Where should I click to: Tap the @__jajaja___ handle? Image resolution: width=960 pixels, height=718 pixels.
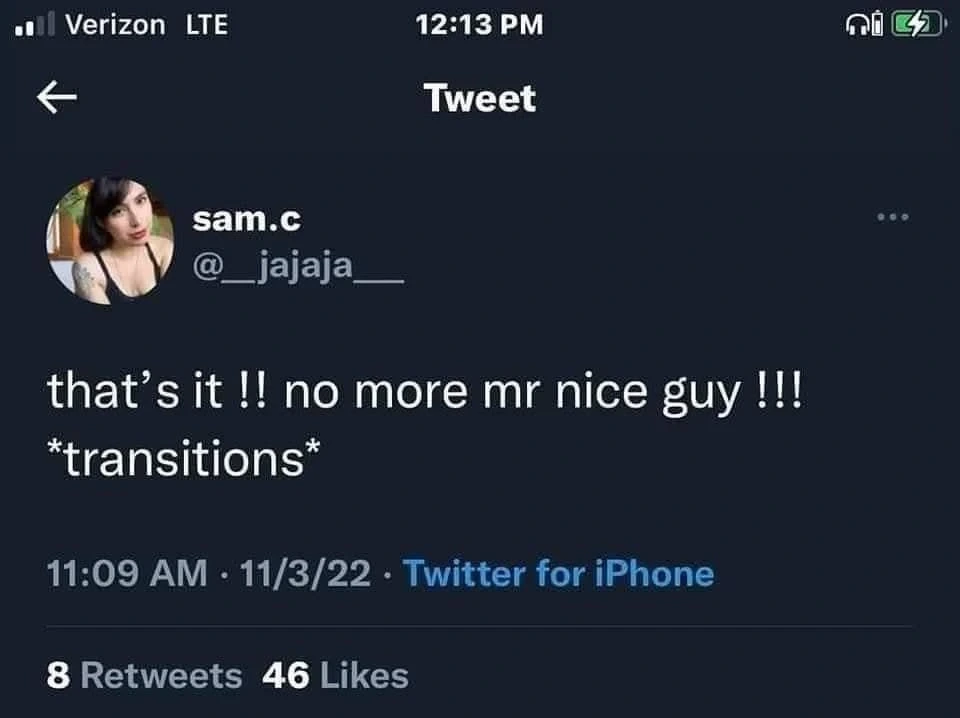point(296,268)
